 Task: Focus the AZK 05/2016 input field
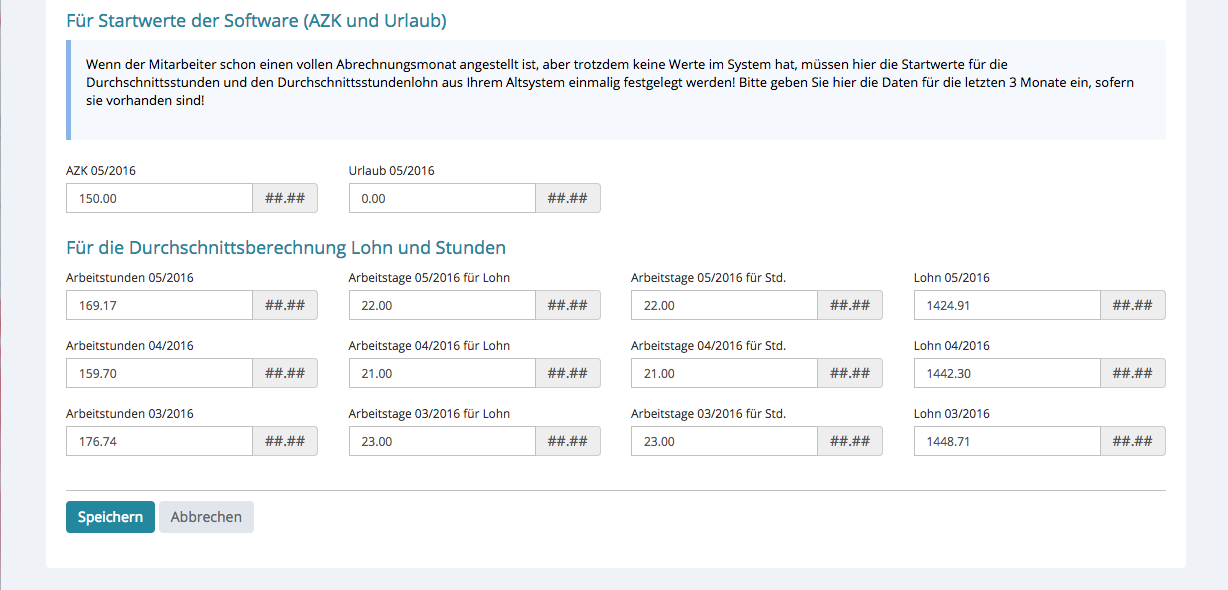click(159, 198)
